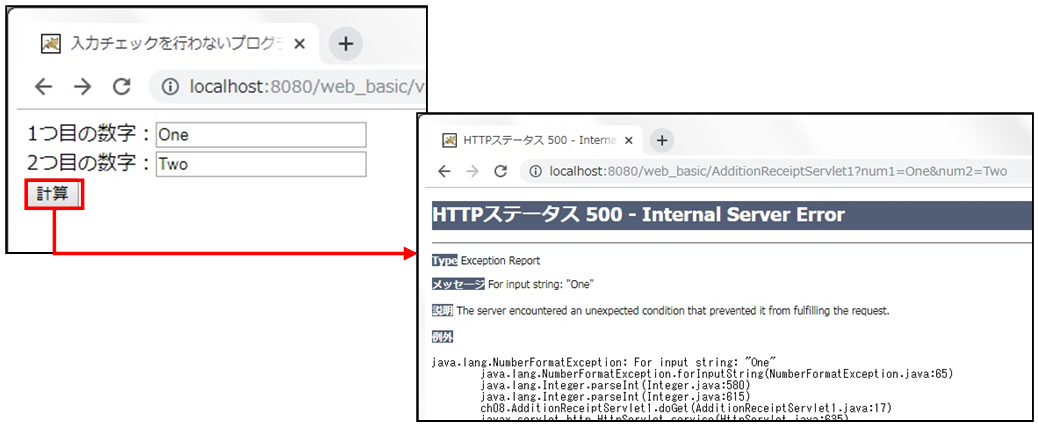Click the address bar showing AdditionReceiptServlet1?num1=One&num2=Two
The width and height of the screenshot is (1038, 427).
(x=780, y=171)
